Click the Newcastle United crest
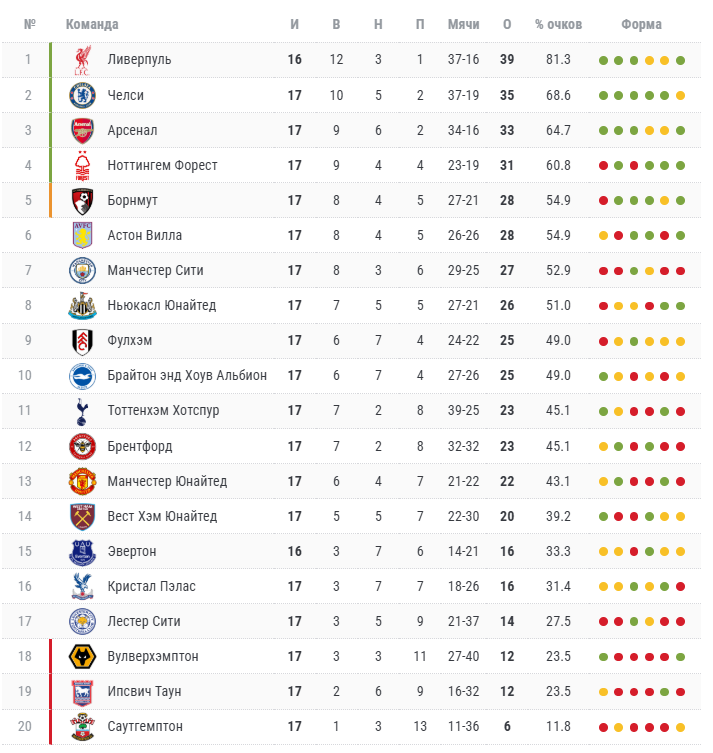 pos(82,306)
